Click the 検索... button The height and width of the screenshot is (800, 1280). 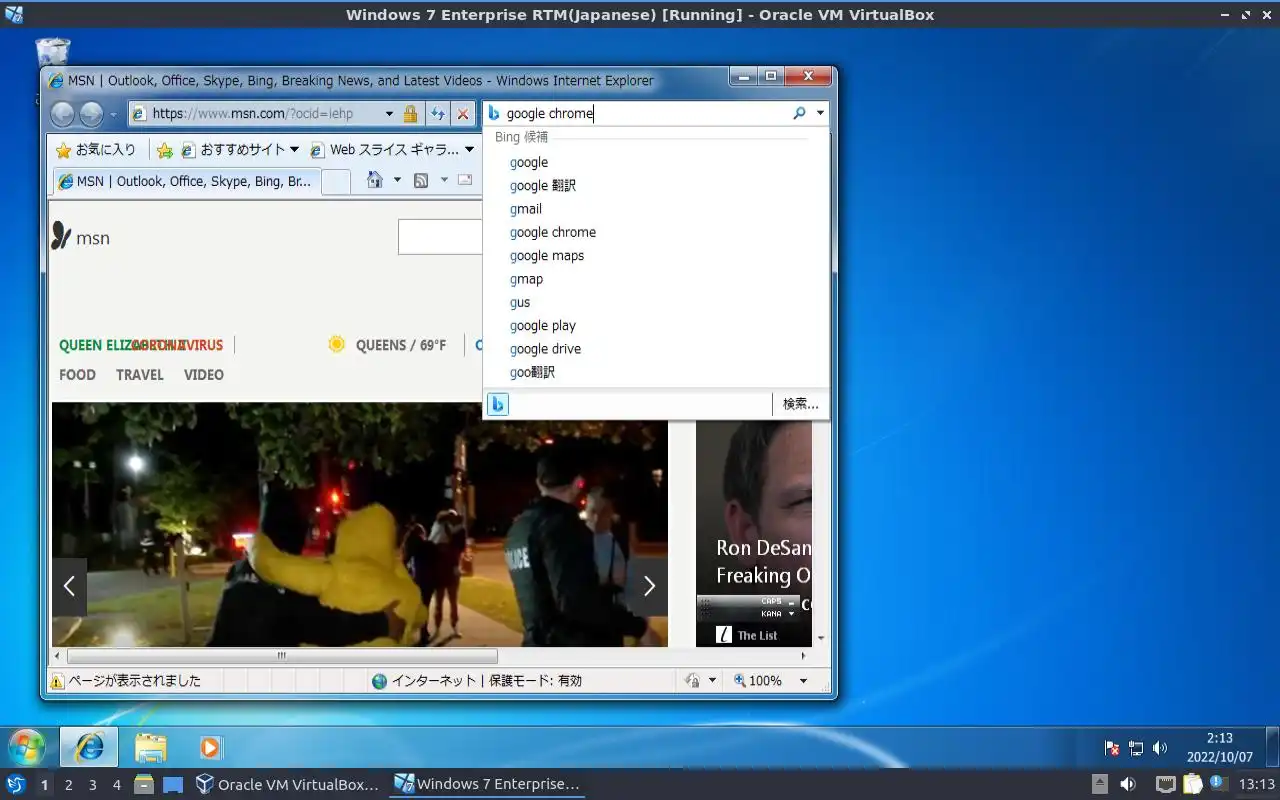coord(800,404)
